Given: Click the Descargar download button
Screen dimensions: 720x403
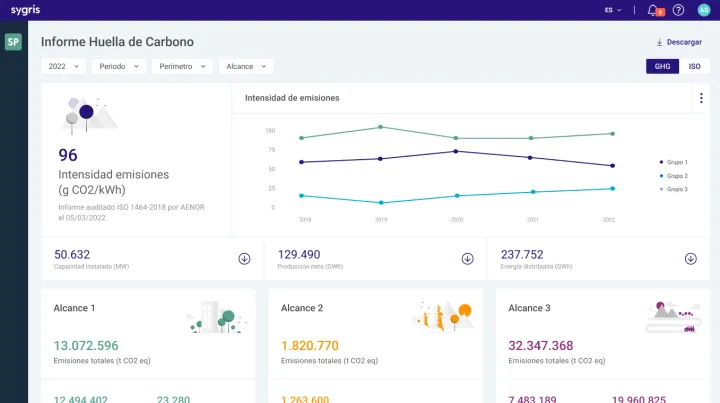Looking at the screenshot, I should click(679, 42).
